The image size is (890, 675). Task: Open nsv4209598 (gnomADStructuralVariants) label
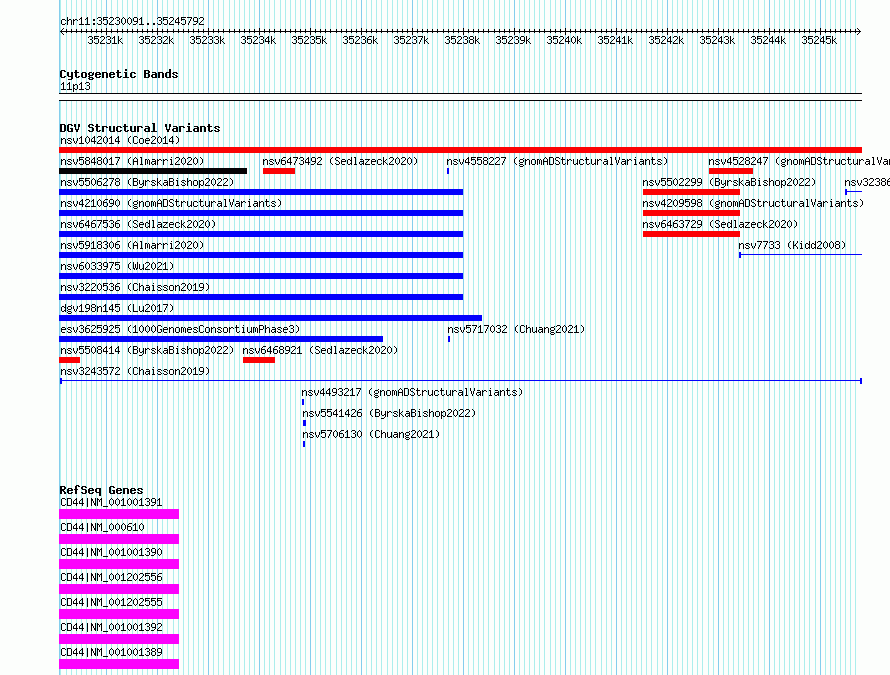click(753, 203)
